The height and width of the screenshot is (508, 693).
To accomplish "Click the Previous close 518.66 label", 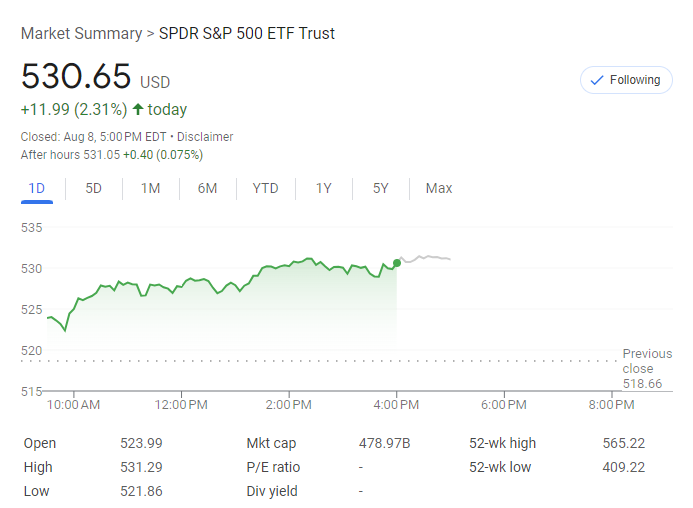I will point(646,368).
